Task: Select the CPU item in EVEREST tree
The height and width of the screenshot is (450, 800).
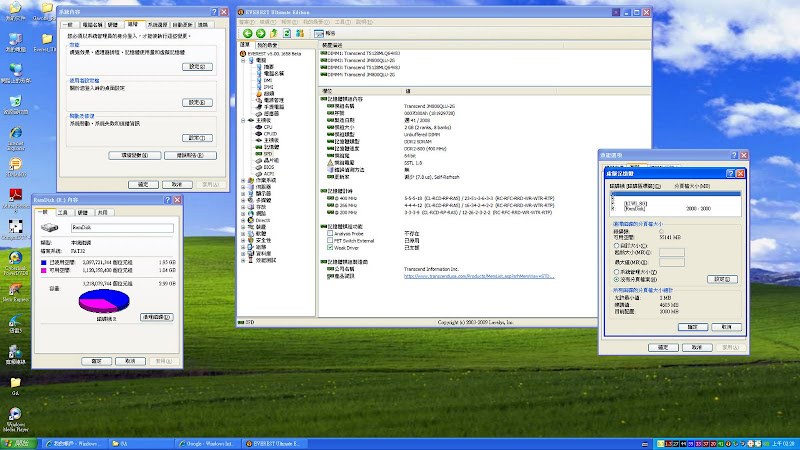Action: (269, 128)
